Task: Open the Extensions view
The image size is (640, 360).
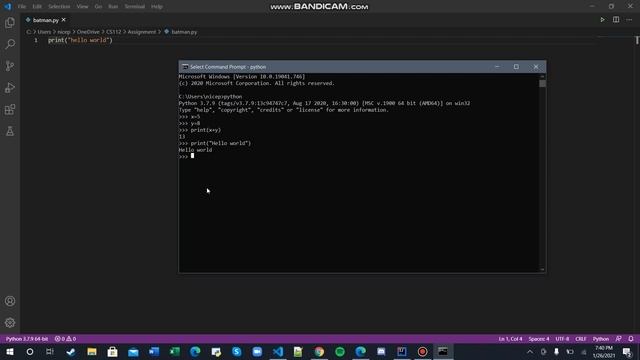Action: point(10,109)
